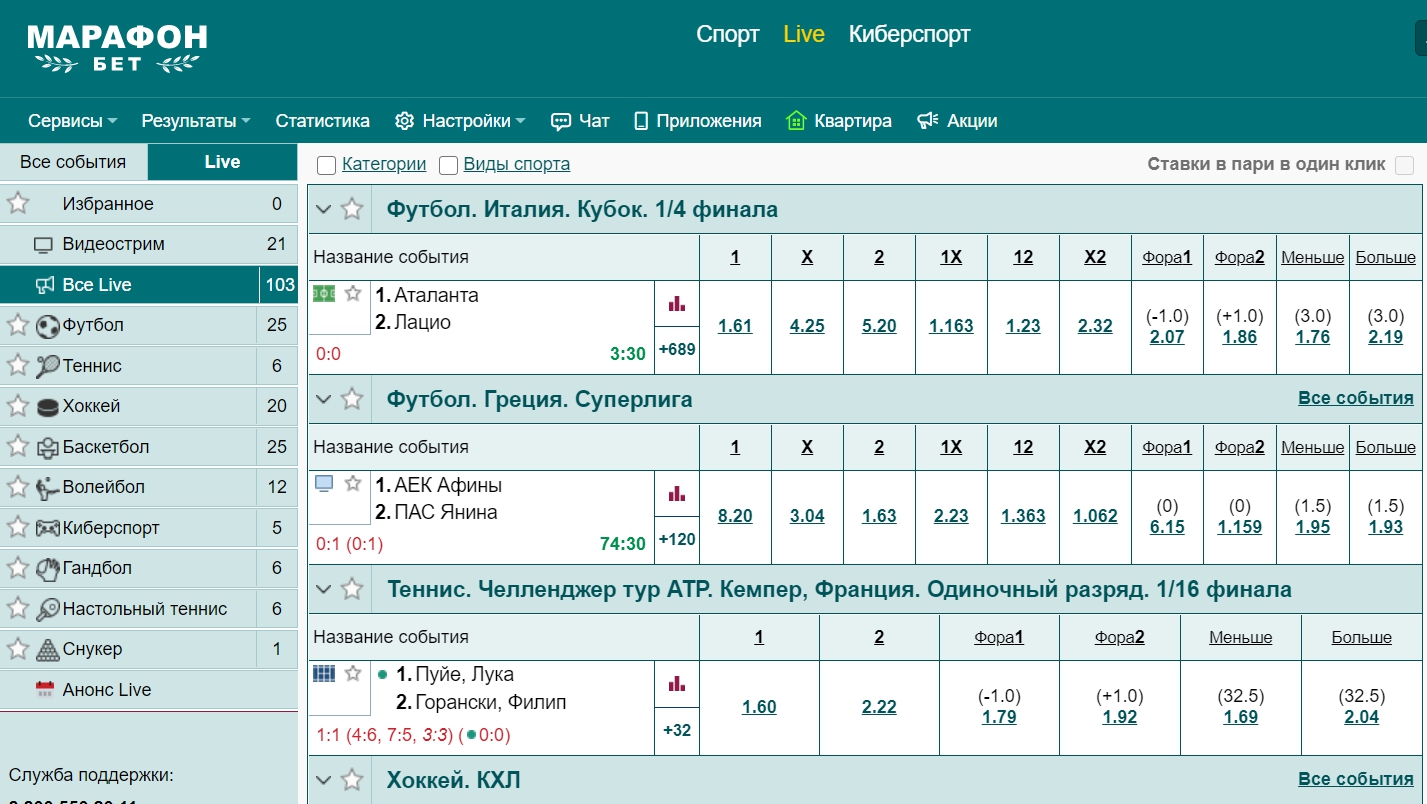Favorite the АЕК Афины event star
Viewport: 1427px width, 804px height.
point(352,483)
